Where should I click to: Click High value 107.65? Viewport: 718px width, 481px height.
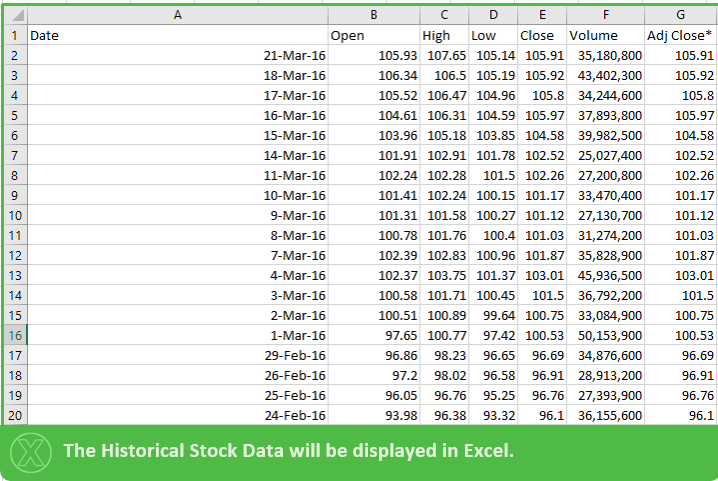tap(444, 55)
